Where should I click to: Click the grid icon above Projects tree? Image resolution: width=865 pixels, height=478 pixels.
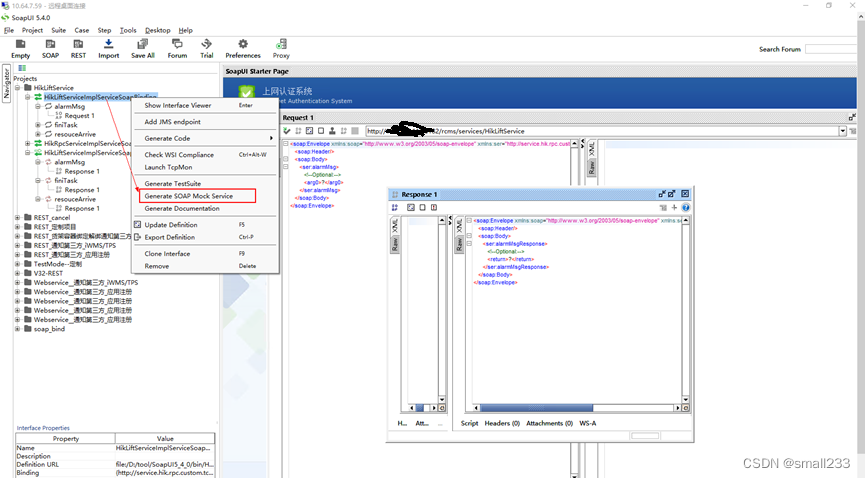tap(22, 68)
